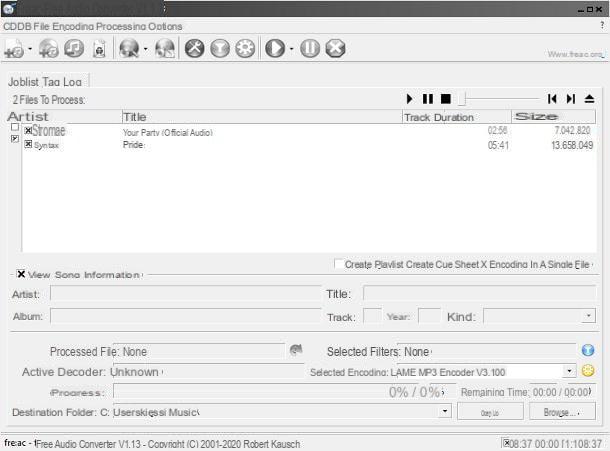Pause playback in the joblist player
The height and width of the screenshot is (451, 610).
click(x=428, y=99)
